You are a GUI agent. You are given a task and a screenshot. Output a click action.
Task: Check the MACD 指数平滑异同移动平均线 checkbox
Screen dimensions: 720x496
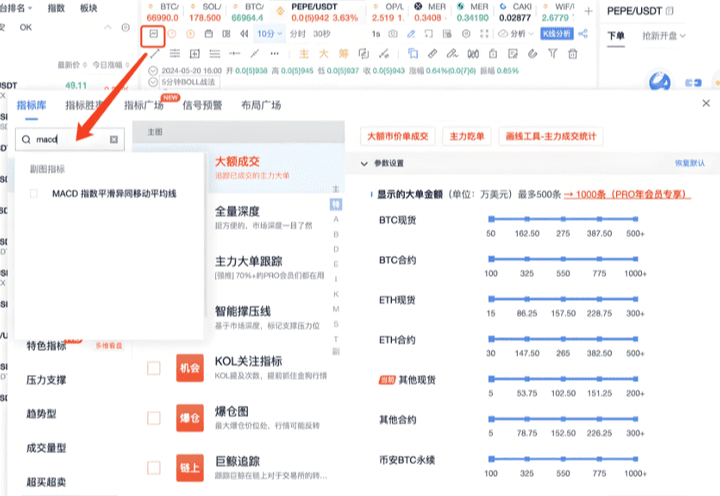[x=34, y=193]
